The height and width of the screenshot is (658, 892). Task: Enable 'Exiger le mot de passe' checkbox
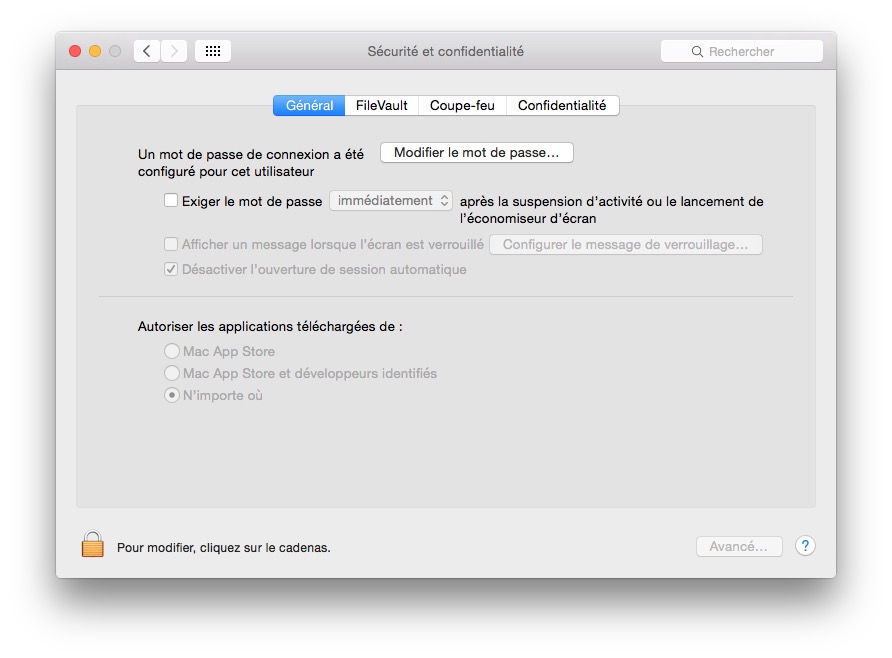tap(171, 200)
